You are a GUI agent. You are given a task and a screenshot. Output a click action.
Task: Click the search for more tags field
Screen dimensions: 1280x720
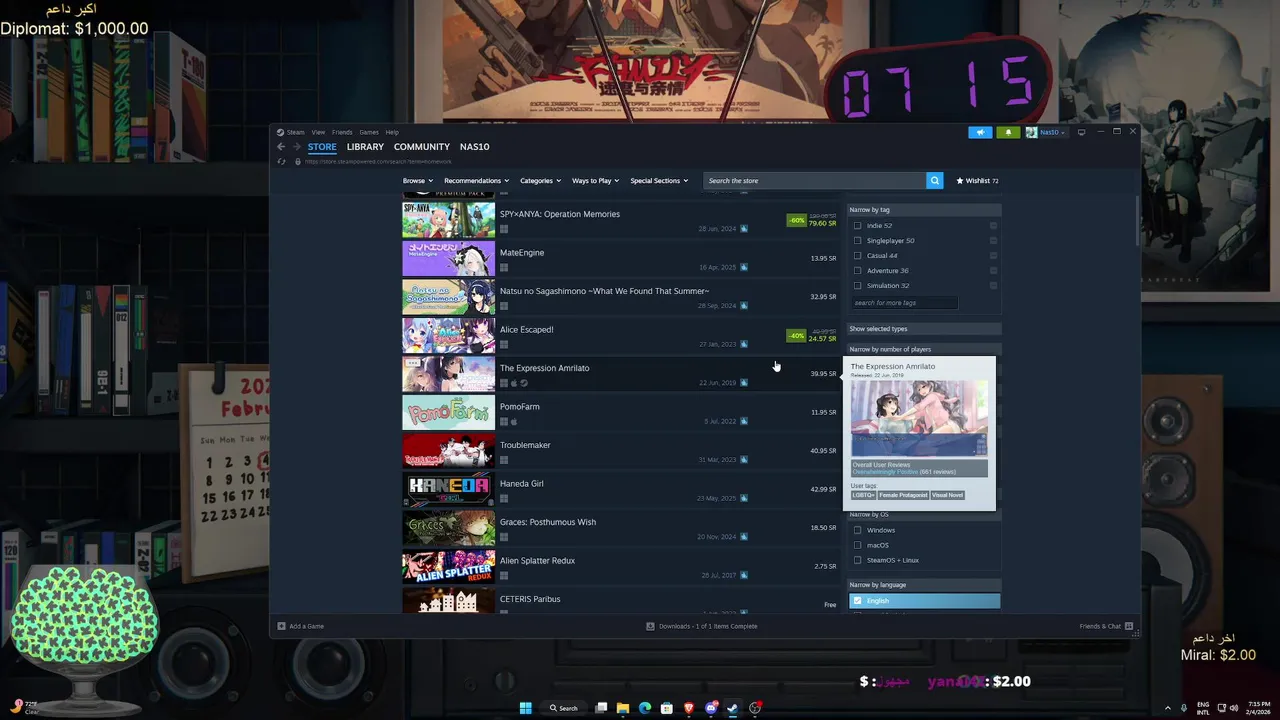[905, 303]
